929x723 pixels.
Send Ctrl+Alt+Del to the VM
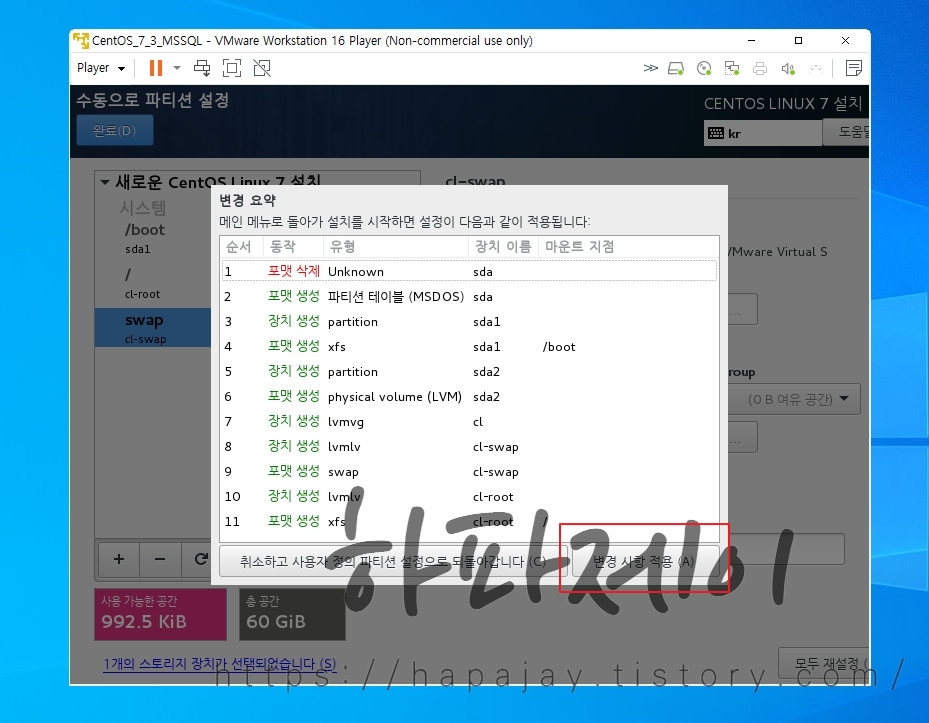click(x=202, y=68)
